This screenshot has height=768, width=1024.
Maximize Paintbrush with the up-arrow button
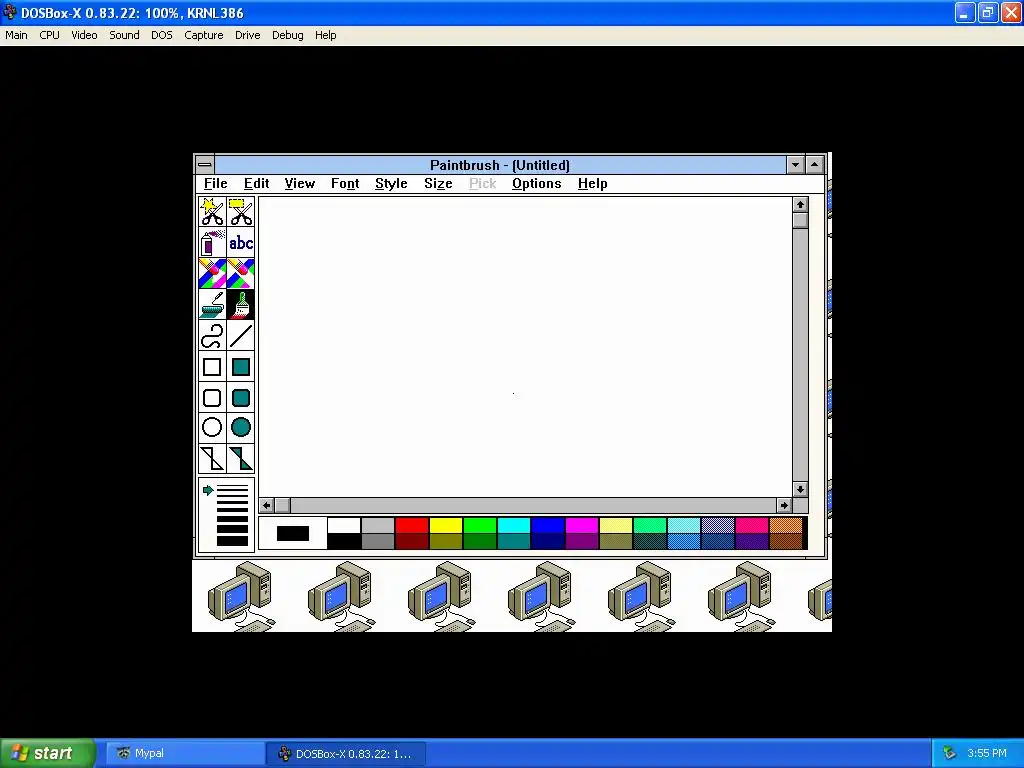[814, 165]
